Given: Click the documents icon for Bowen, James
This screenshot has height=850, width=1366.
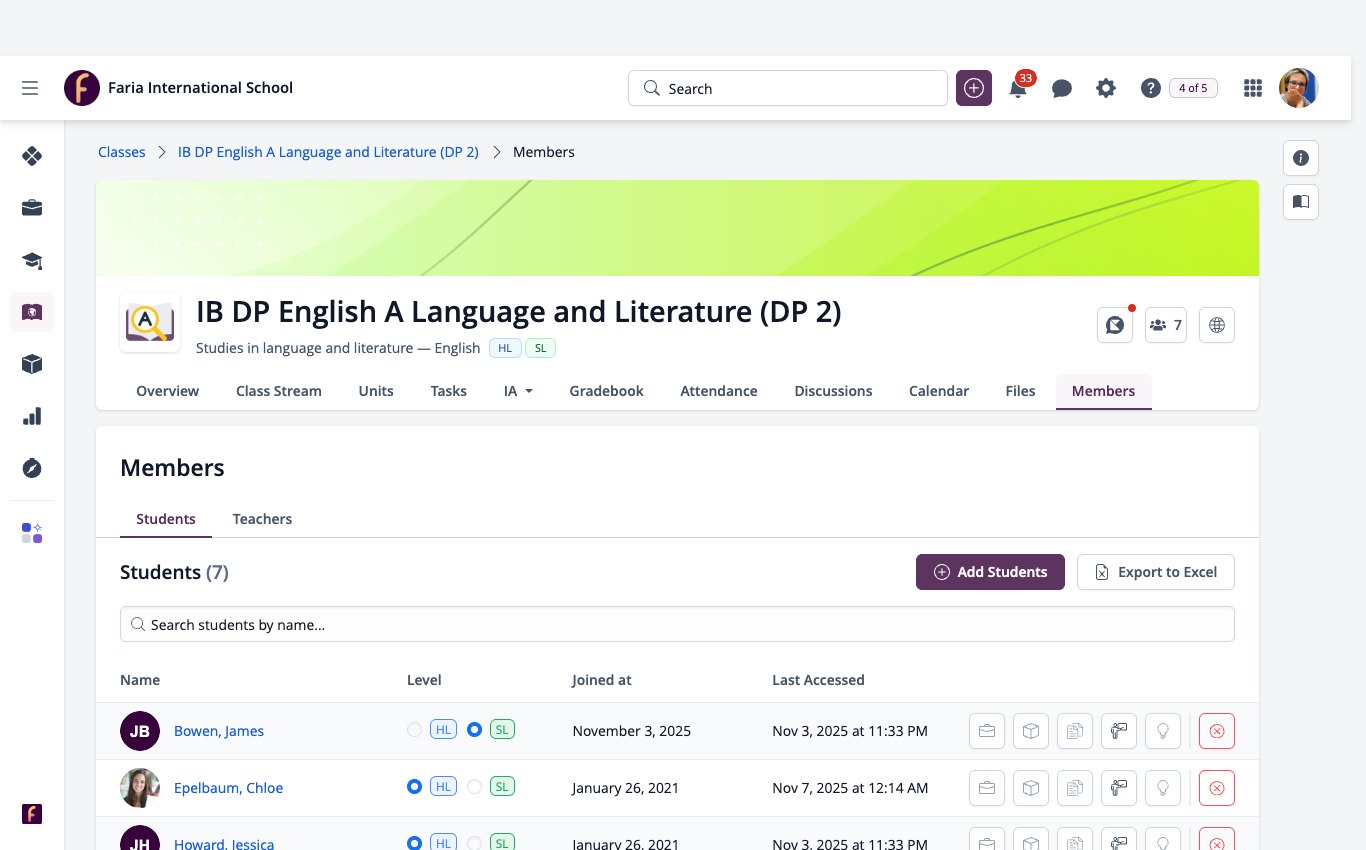Looking at the screenshot, I should point(1075,731).
